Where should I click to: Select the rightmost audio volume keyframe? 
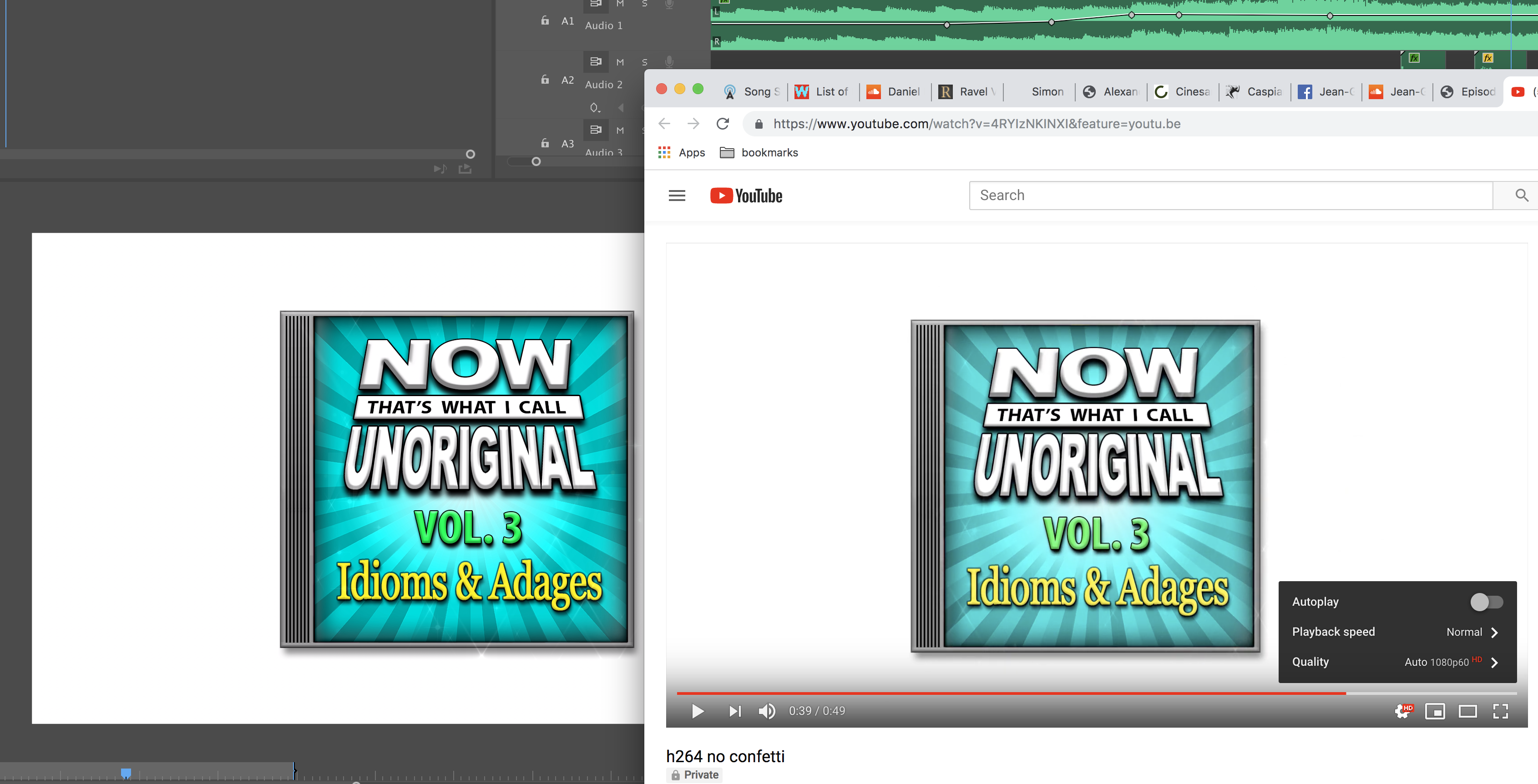(x=1330, y=16)
